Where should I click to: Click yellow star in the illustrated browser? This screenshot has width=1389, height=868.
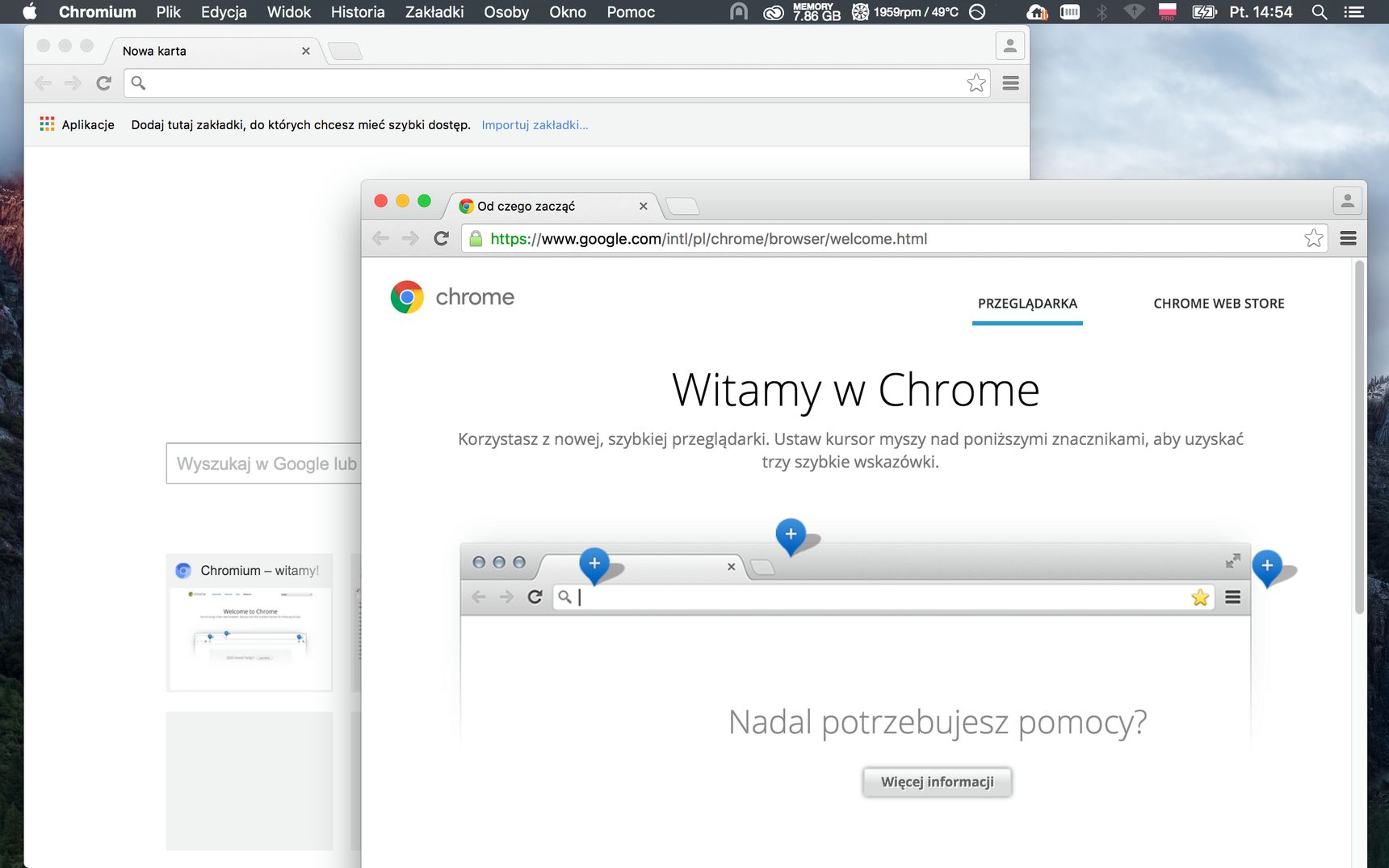(x=1200, y=597)
